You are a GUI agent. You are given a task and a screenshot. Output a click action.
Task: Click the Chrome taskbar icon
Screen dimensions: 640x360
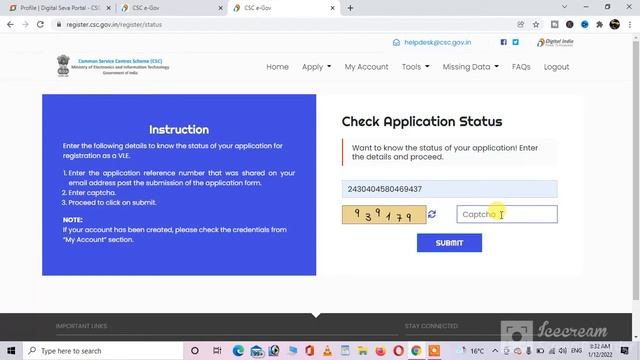tap(416, 351)
